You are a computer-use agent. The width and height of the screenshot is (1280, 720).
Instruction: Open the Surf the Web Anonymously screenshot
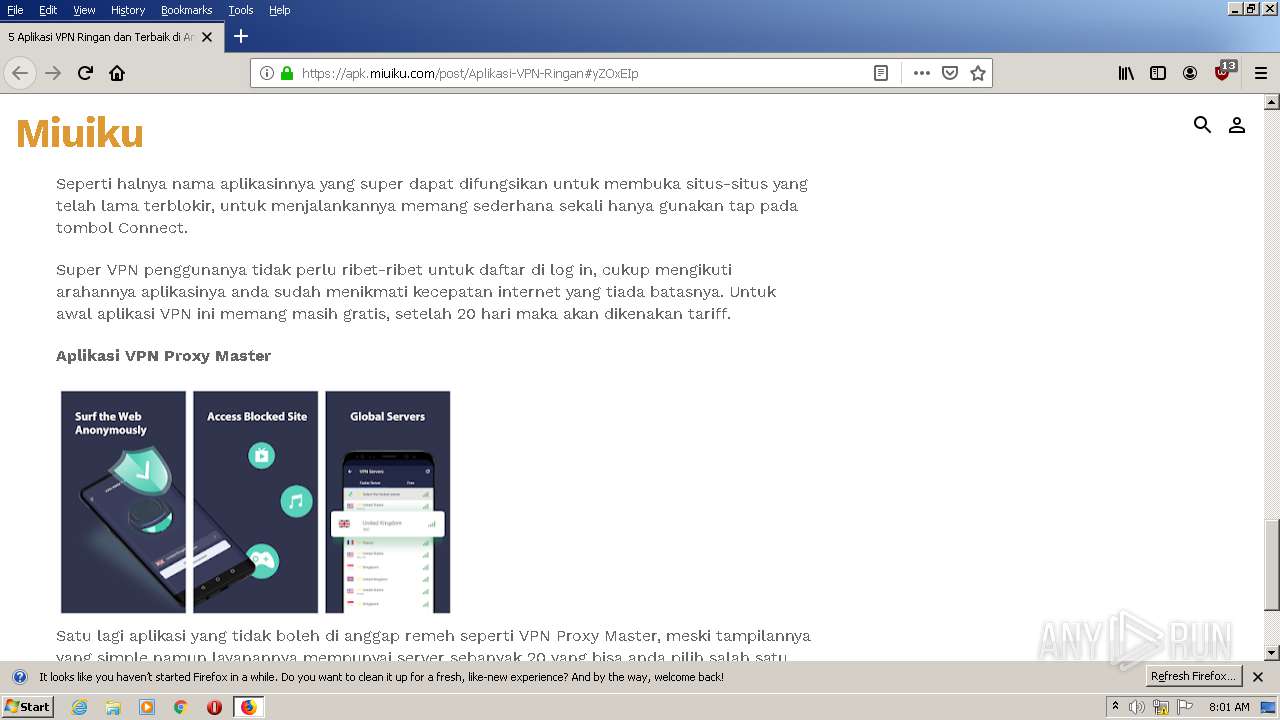(123, 502)
